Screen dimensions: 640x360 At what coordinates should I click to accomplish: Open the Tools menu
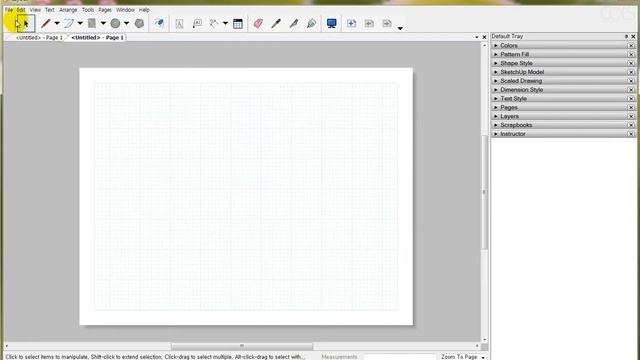[x=88, y=10]
